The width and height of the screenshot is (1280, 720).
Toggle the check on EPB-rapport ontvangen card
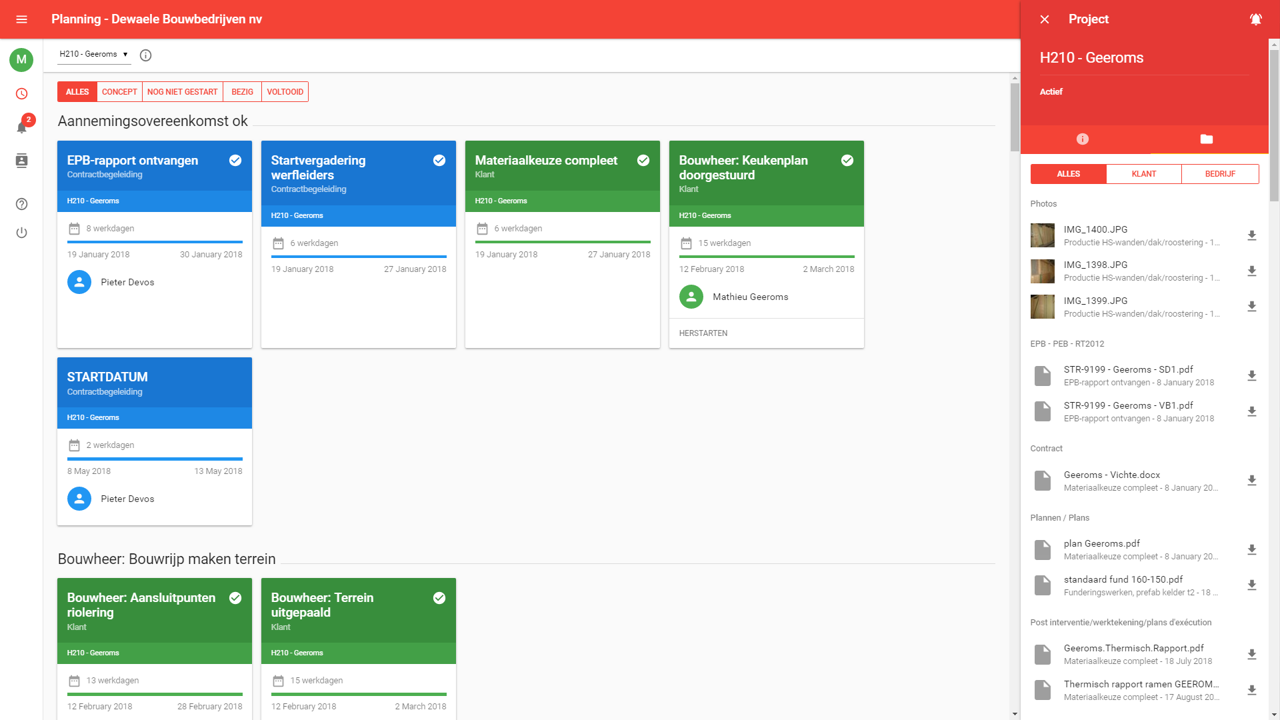coord(235,160)
